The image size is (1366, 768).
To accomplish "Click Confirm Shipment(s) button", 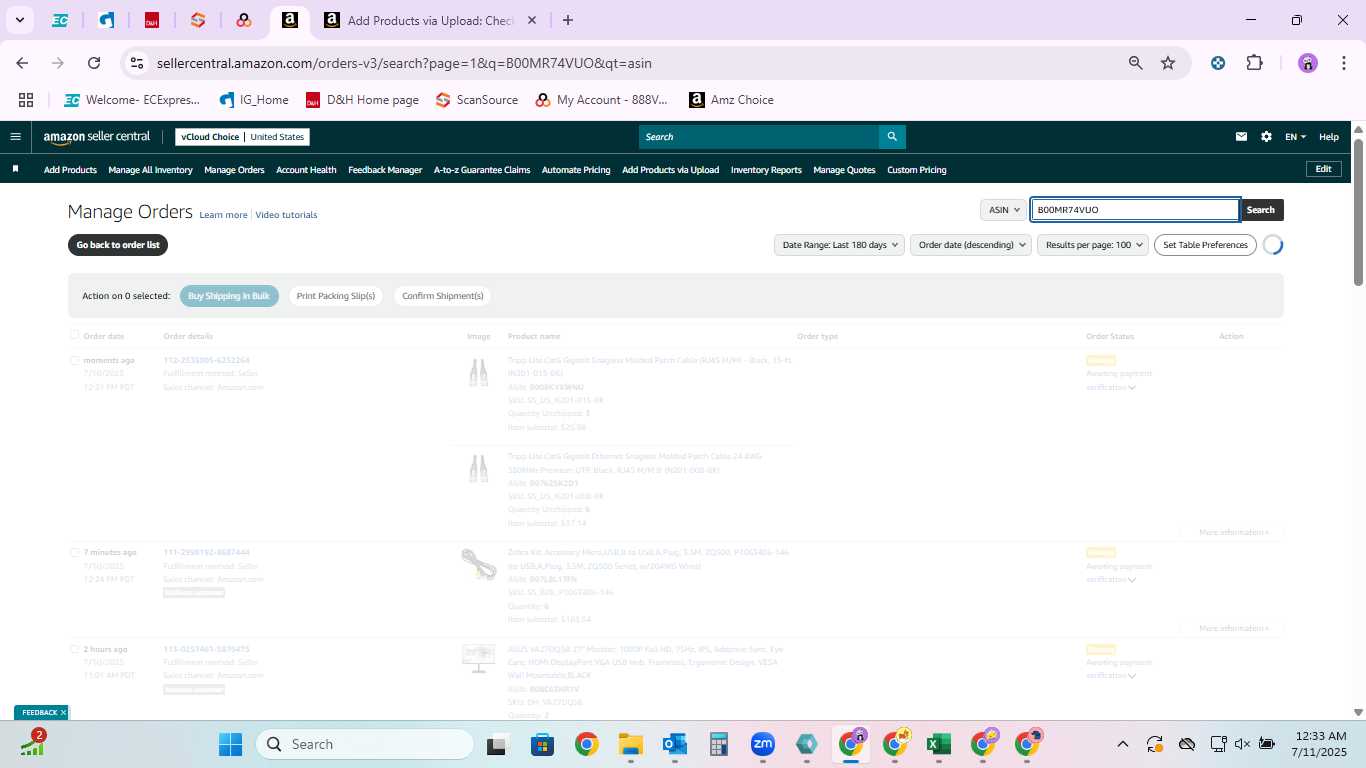I will tap(442, 296).
